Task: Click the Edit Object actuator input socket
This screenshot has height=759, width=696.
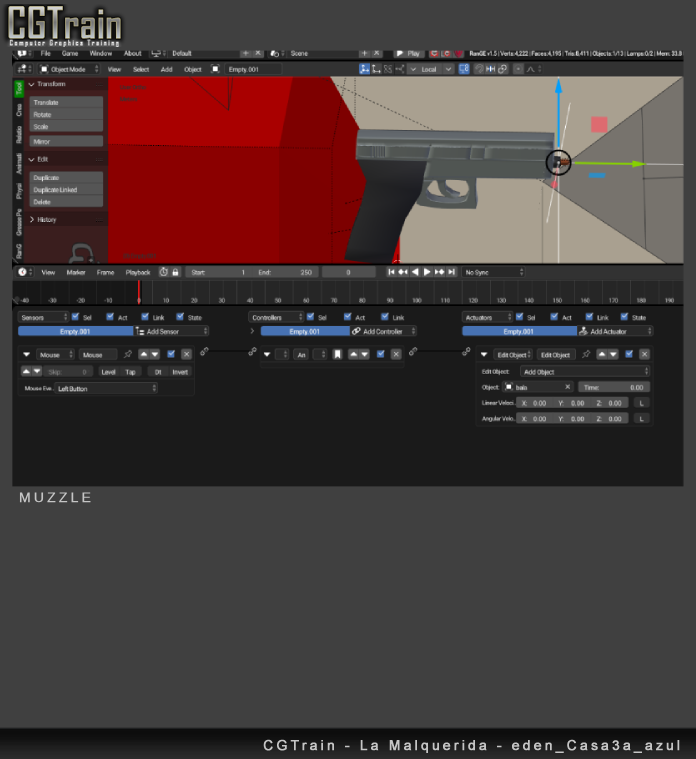Action: click(x=466, y=352)
